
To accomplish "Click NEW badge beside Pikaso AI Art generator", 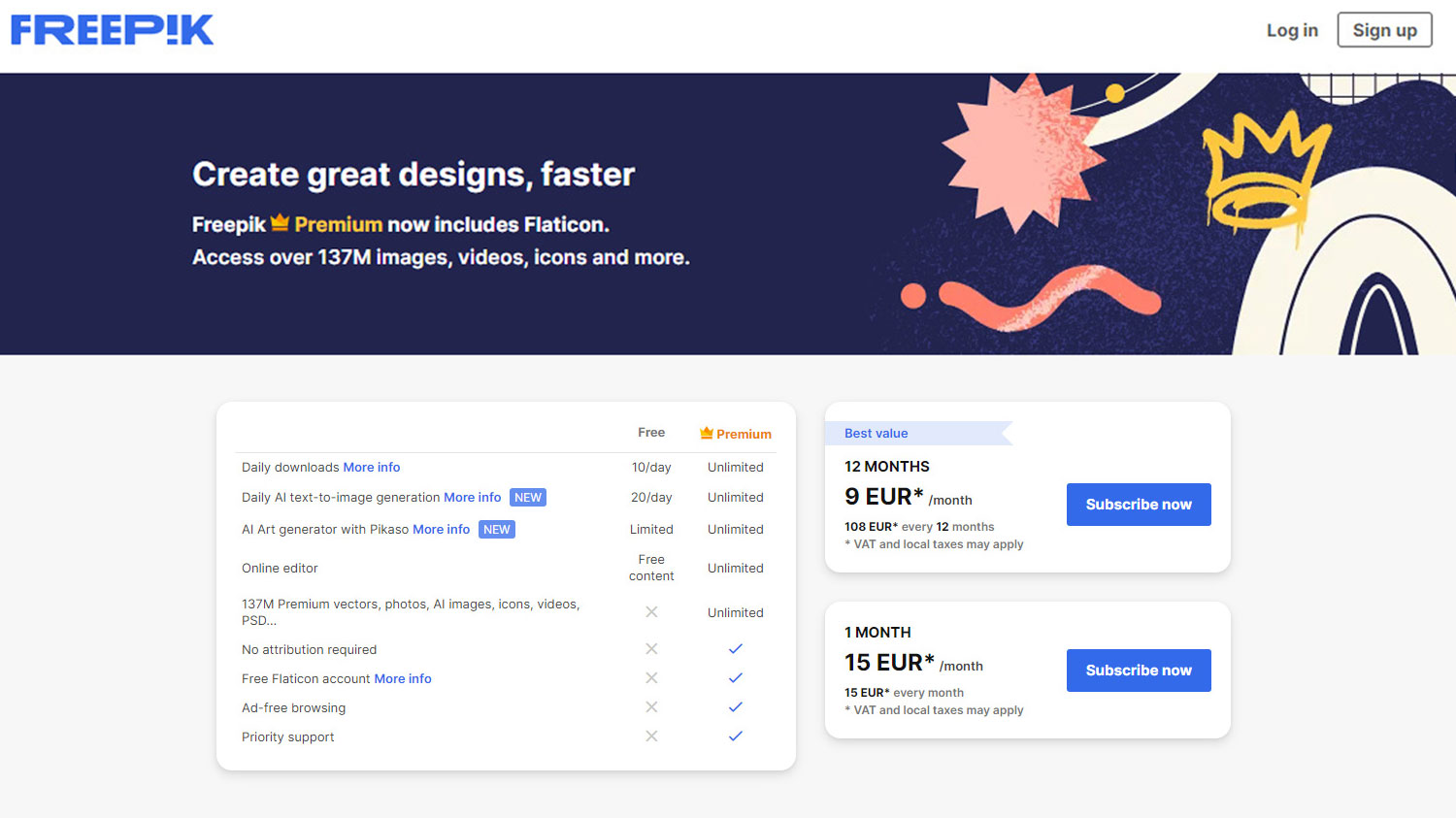I will [497, 529].
